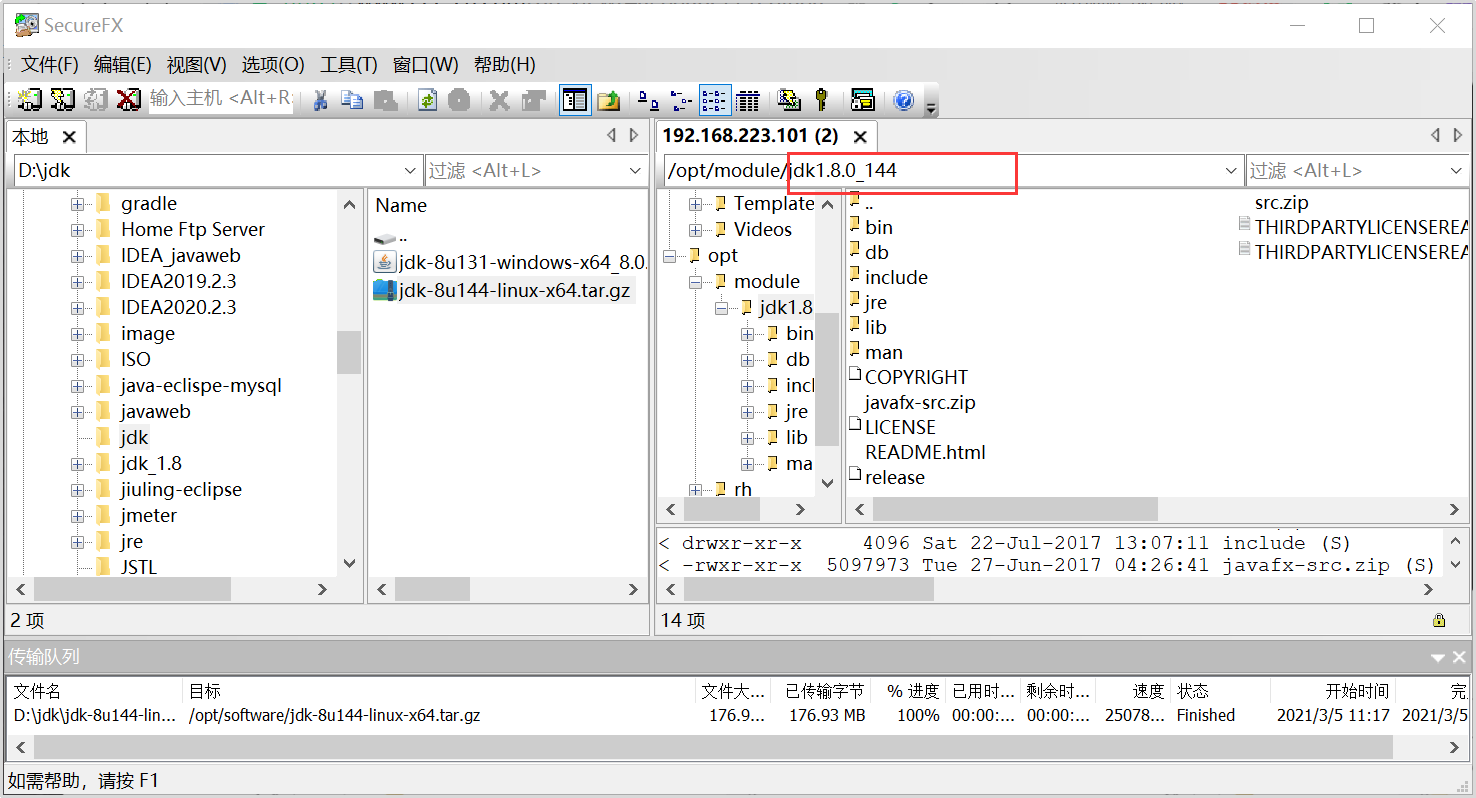Open the 工具(T) menu

tap(349, 65)
